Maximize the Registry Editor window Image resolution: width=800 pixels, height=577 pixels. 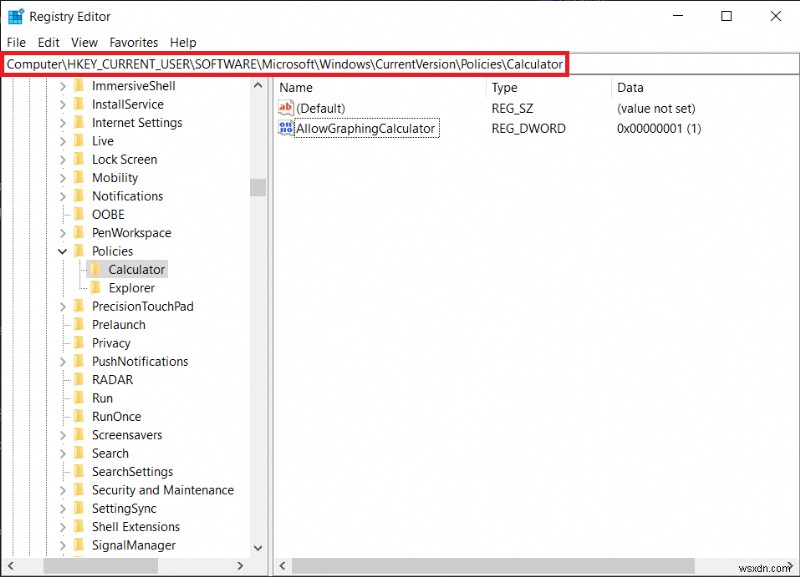(726, 16)
